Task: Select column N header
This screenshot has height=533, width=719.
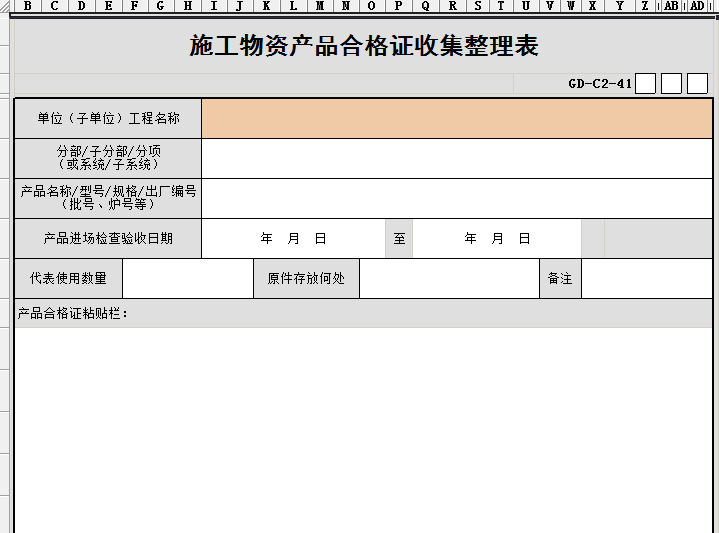Action: click(x=346, y=6)
